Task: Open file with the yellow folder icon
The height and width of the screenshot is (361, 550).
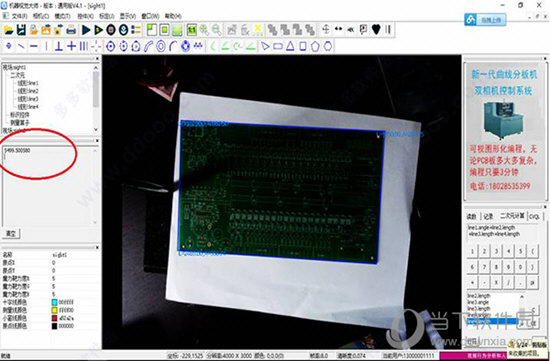Action: point(9,30)
